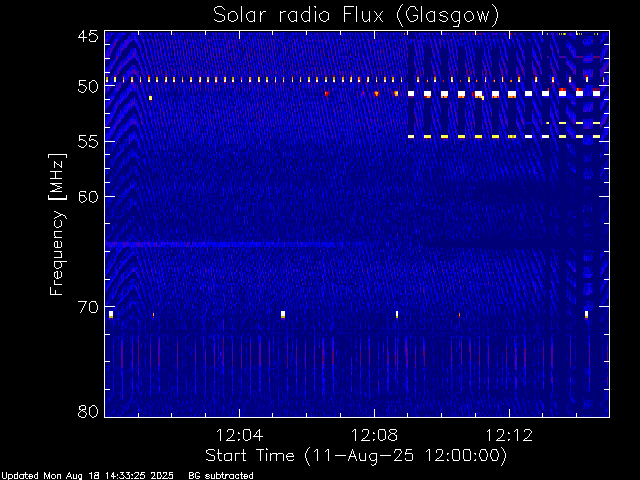
Task: Click the yellow dot below 50 MHz near 12:01
Action: (150, 98)
